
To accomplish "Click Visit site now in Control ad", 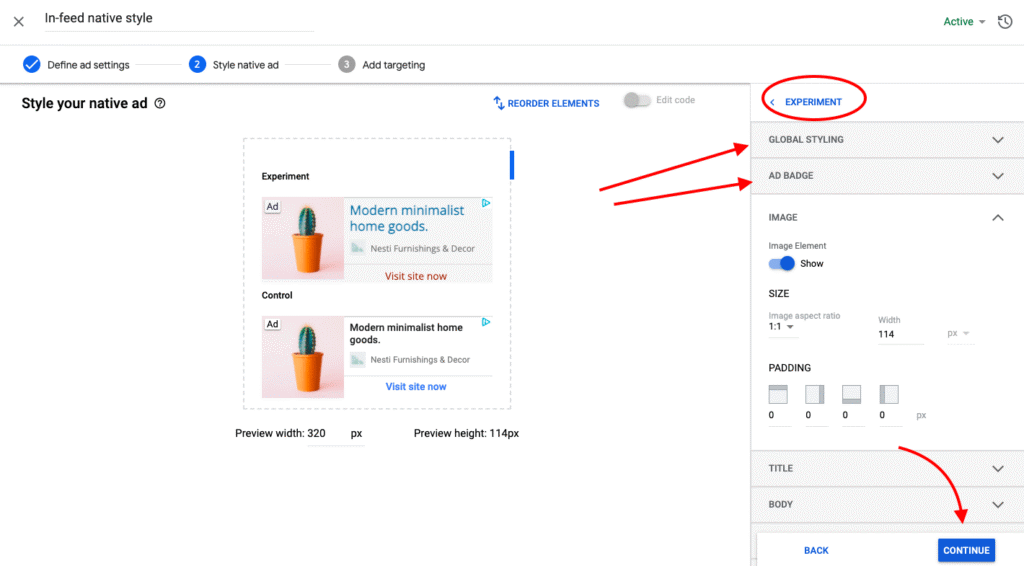I will click(x=416, y=386).
